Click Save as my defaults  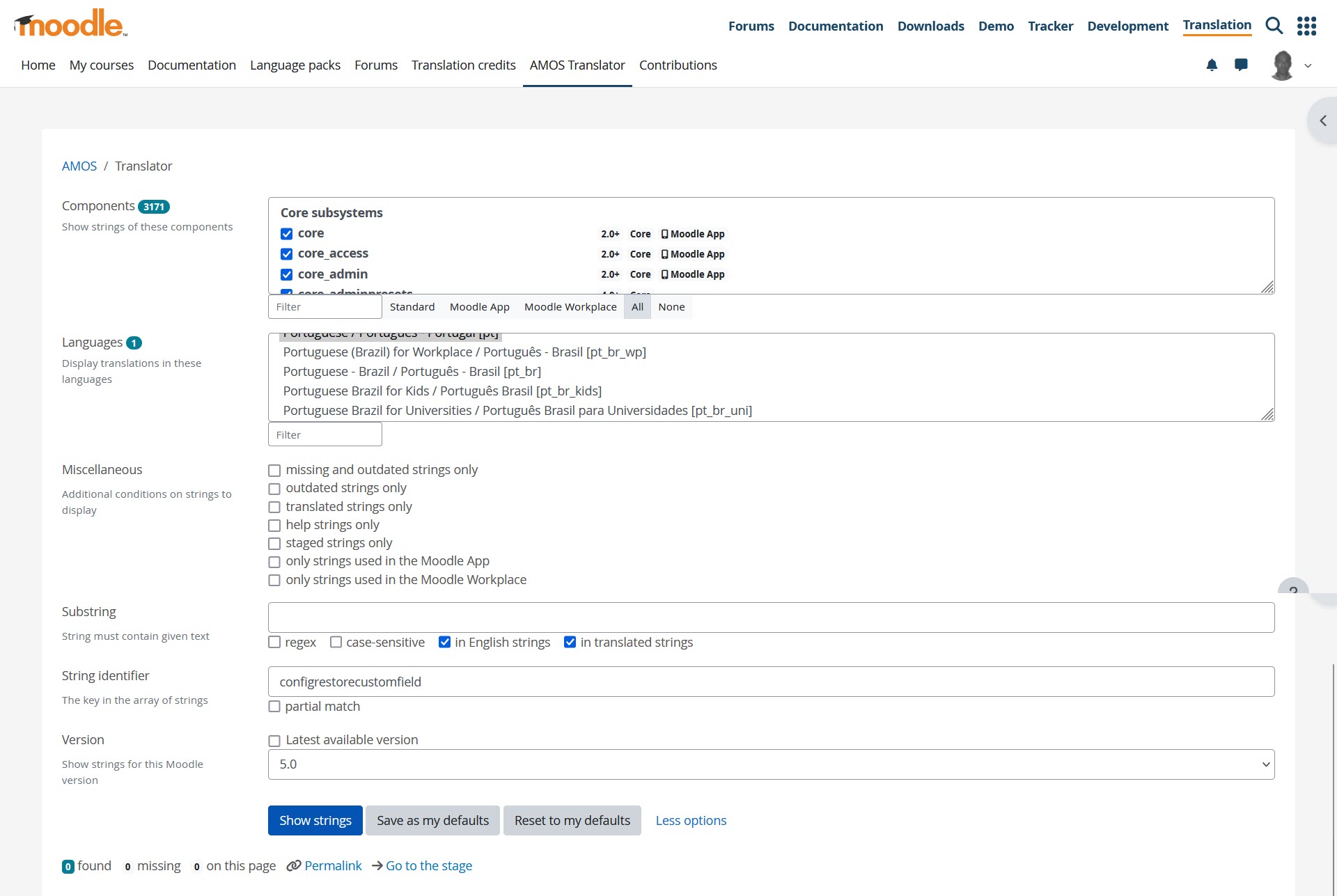click(x=432, y=820)
